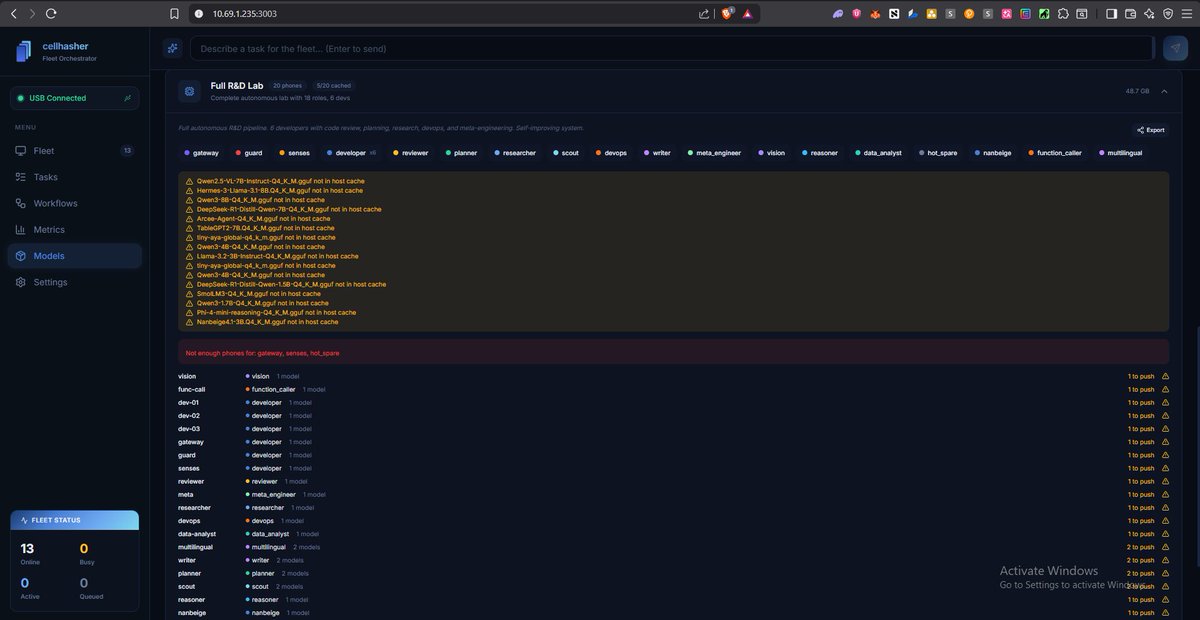1200x620 pixels.
Task: Click the Brave Rewards triangle icon
Action: (747, 13)
